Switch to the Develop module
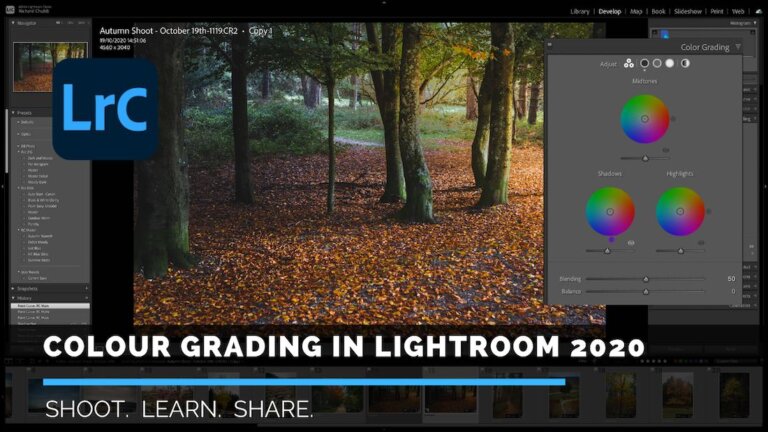 pyautogui.click(x=610, y=11)
